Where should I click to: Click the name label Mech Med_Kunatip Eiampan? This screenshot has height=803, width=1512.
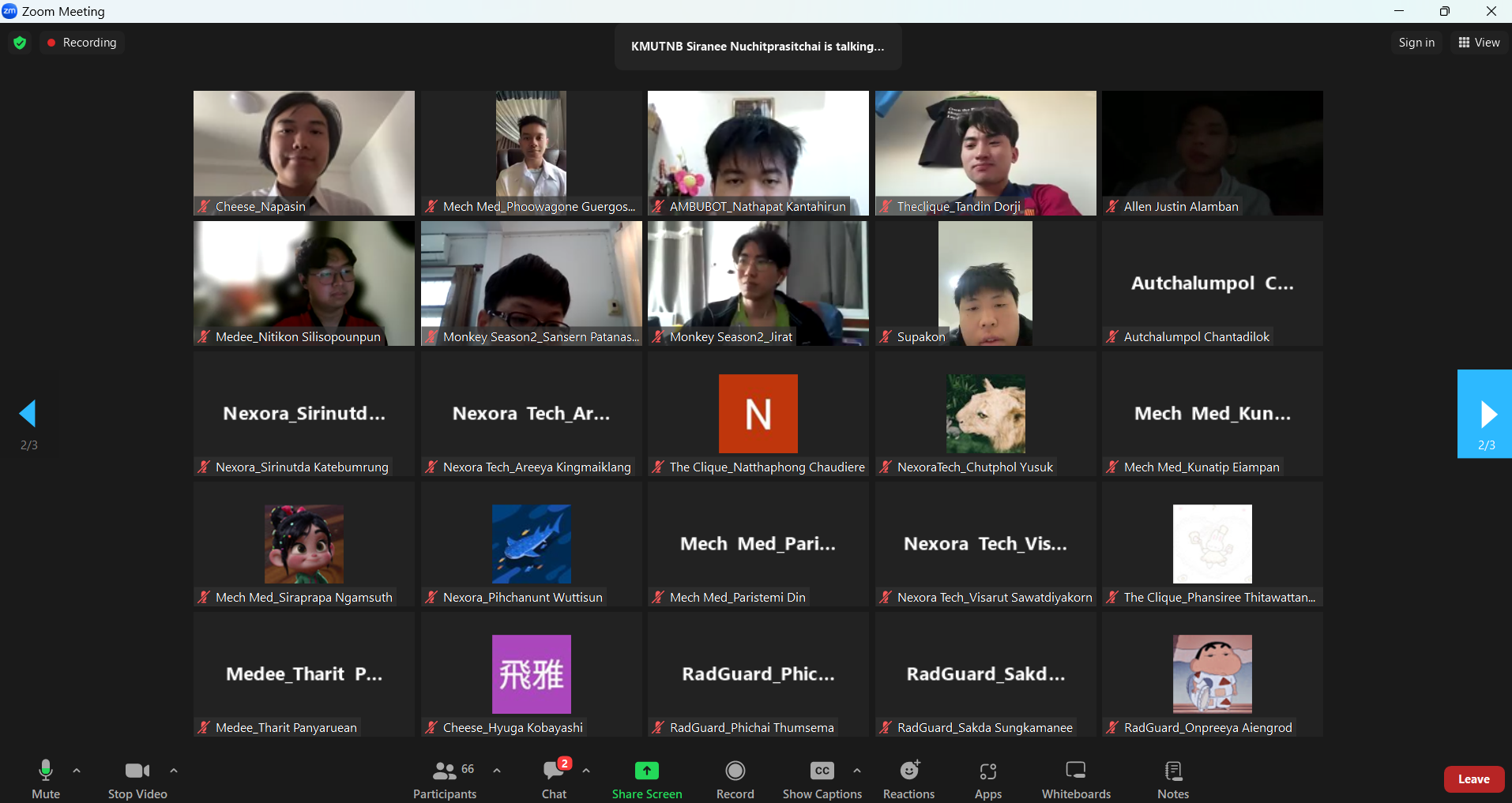coord(1202,467)
